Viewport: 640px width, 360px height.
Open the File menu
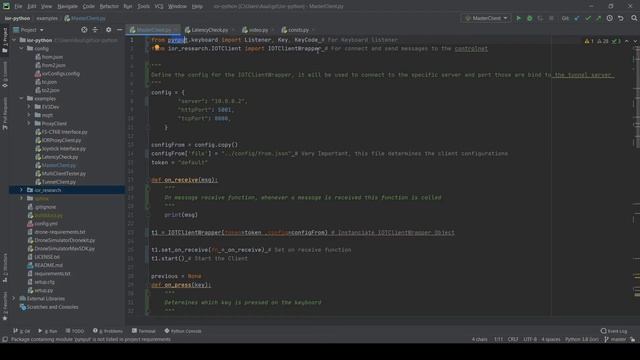(x=18, y=7)
